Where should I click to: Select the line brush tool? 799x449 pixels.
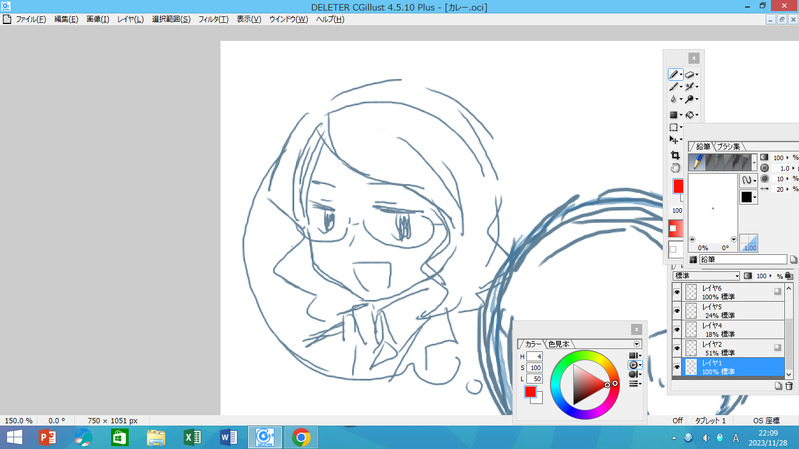(x=674, y=87)
